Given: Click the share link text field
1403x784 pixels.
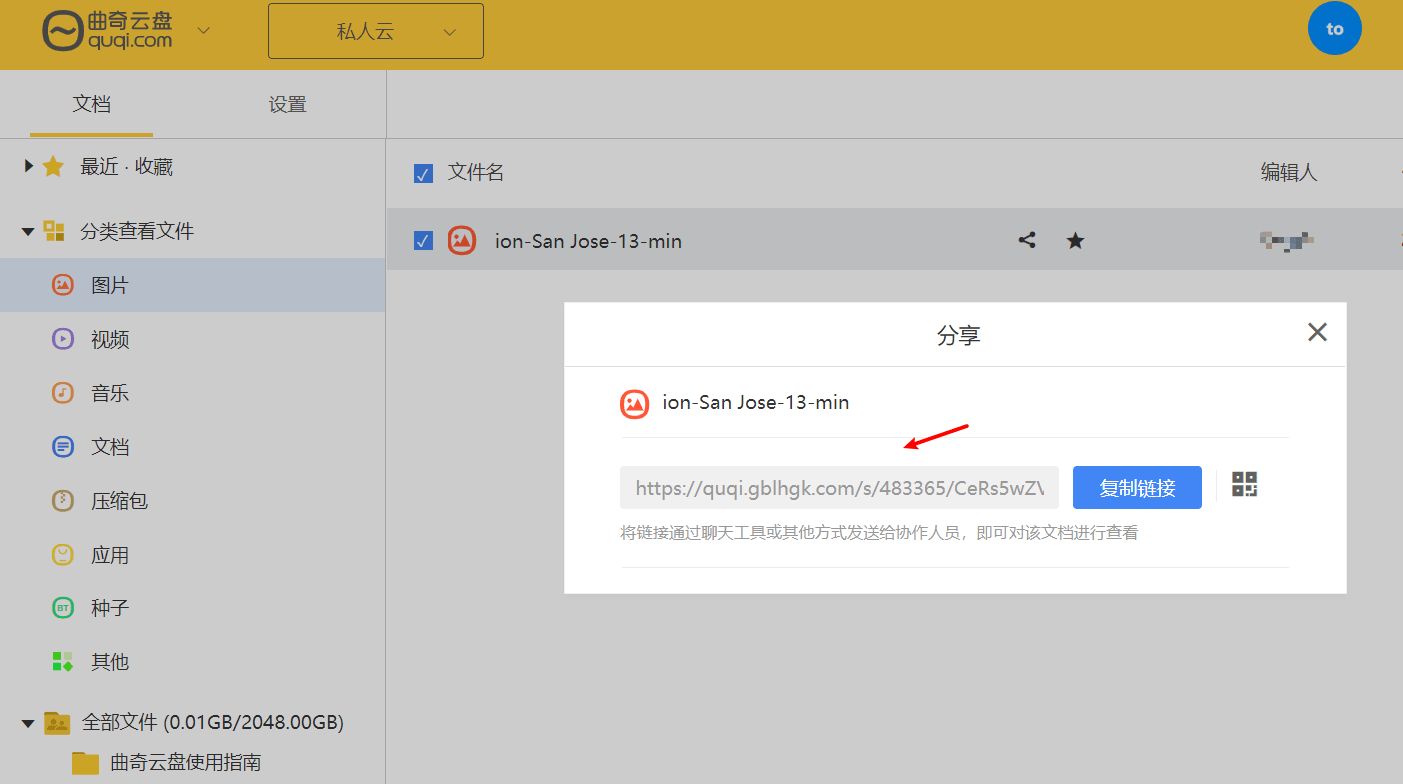Looking at the screenshot, I should click(839, 488).
